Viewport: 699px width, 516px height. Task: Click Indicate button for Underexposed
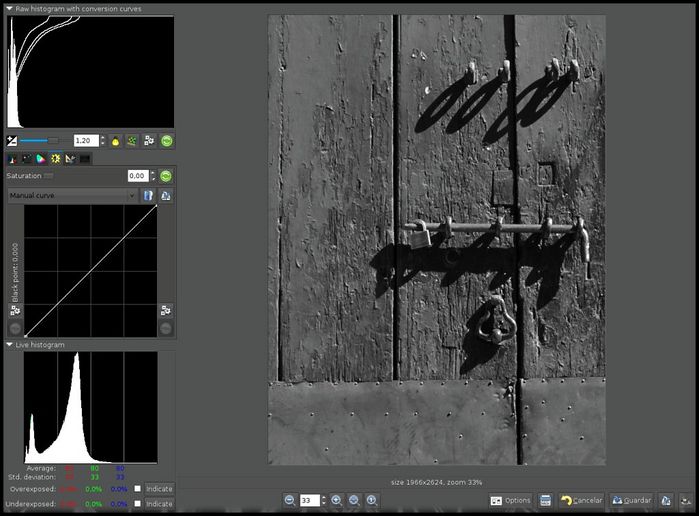point(159,504)
